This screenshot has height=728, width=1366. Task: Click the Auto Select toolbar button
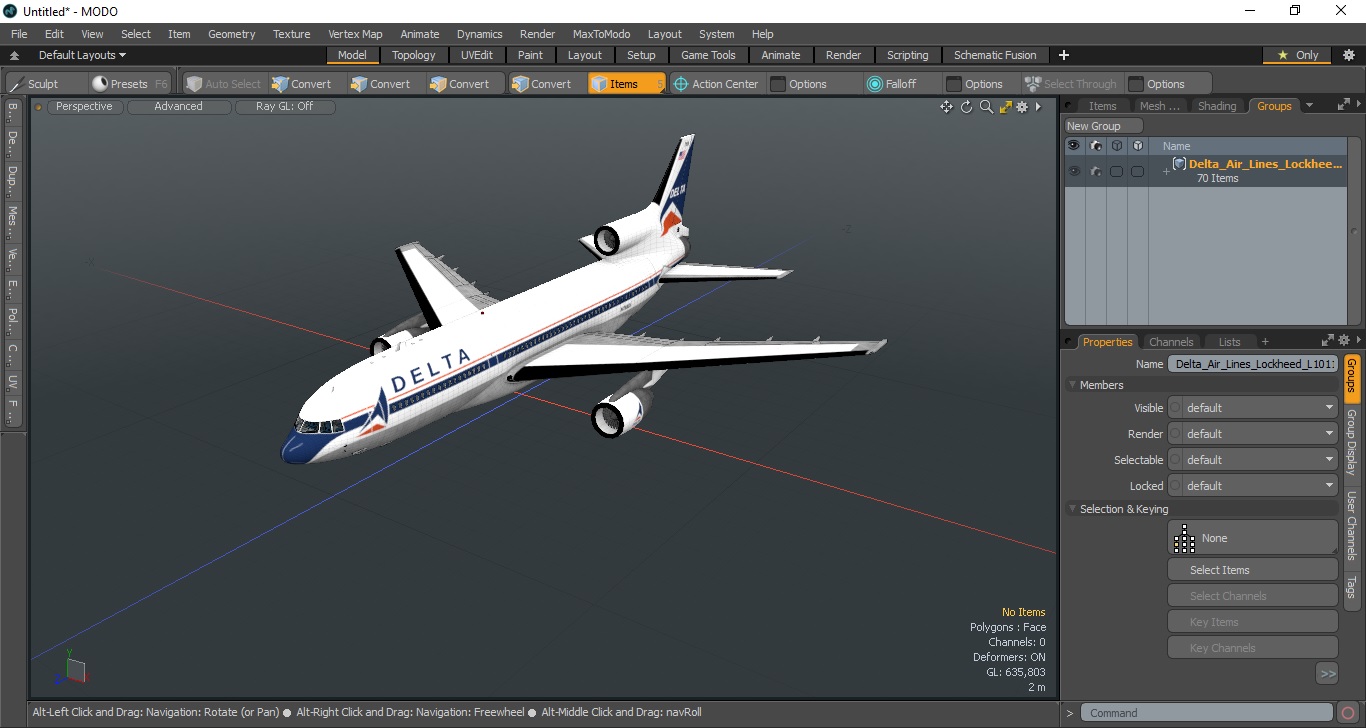pos(224,84)
